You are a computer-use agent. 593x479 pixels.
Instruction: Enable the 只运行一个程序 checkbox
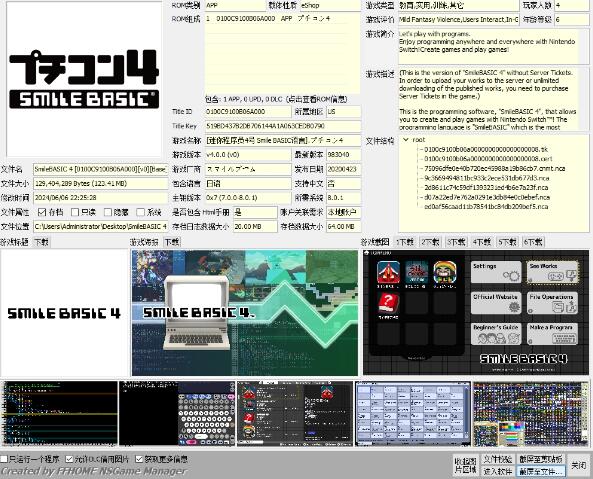4,459
